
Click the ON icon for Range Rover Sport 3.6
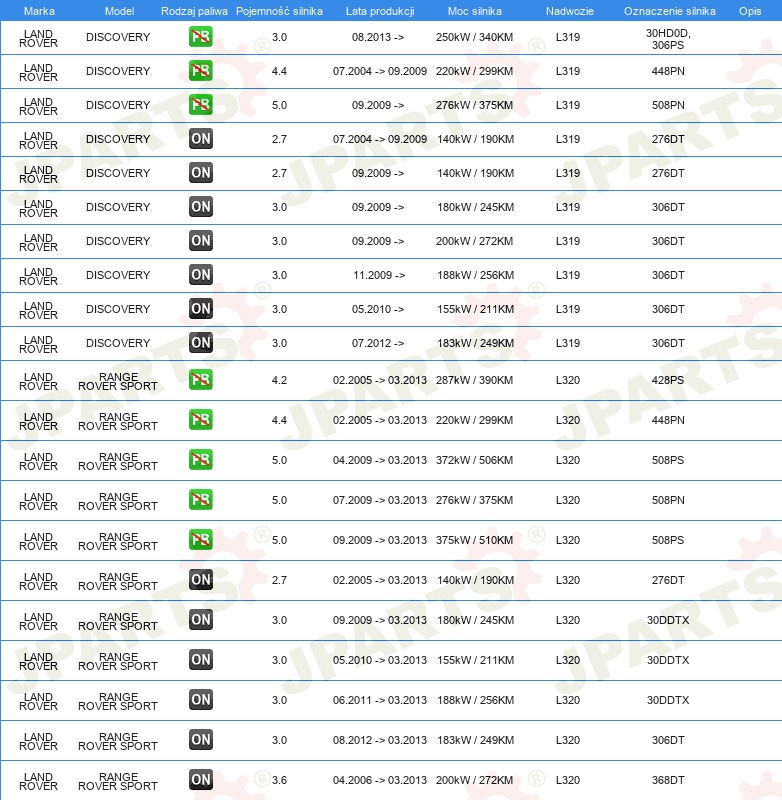pyautogui.click(x=200, y=780)
